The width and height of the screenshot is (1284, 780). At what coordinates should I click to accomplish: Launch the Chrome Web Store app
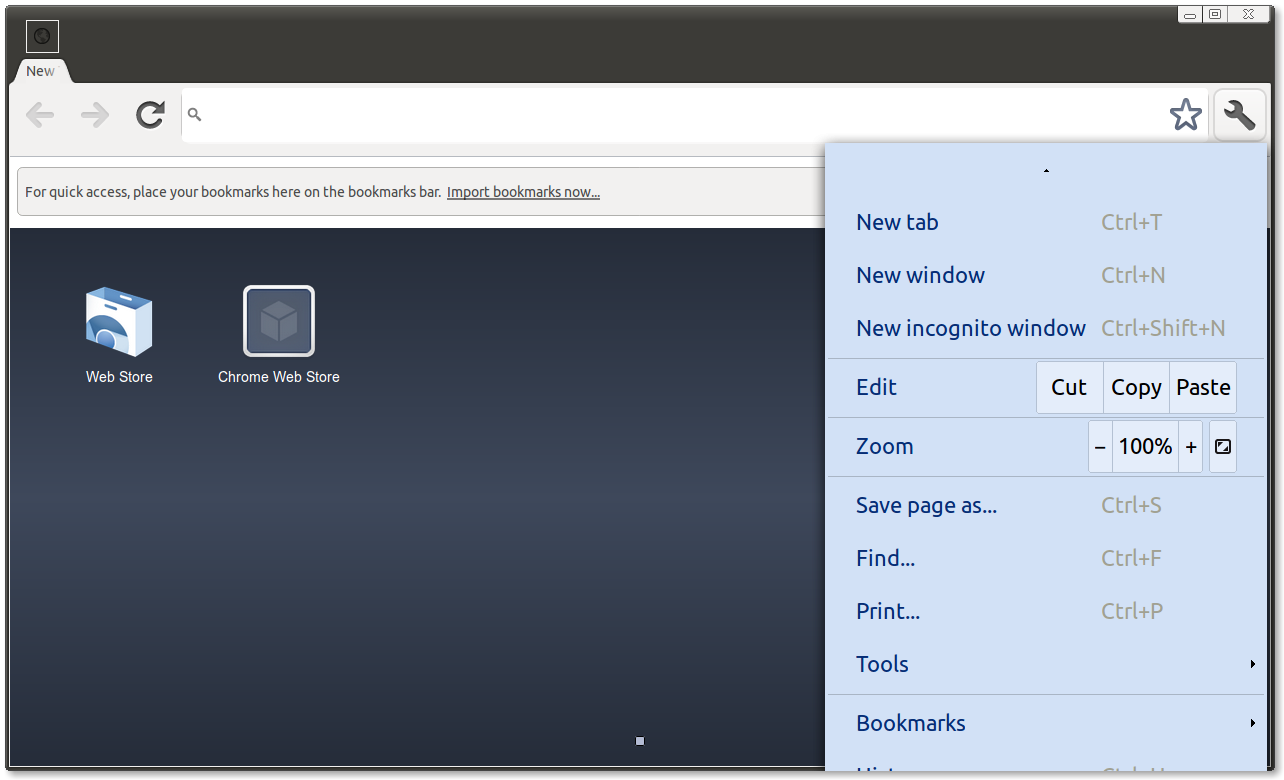click(x=278, y=321)
